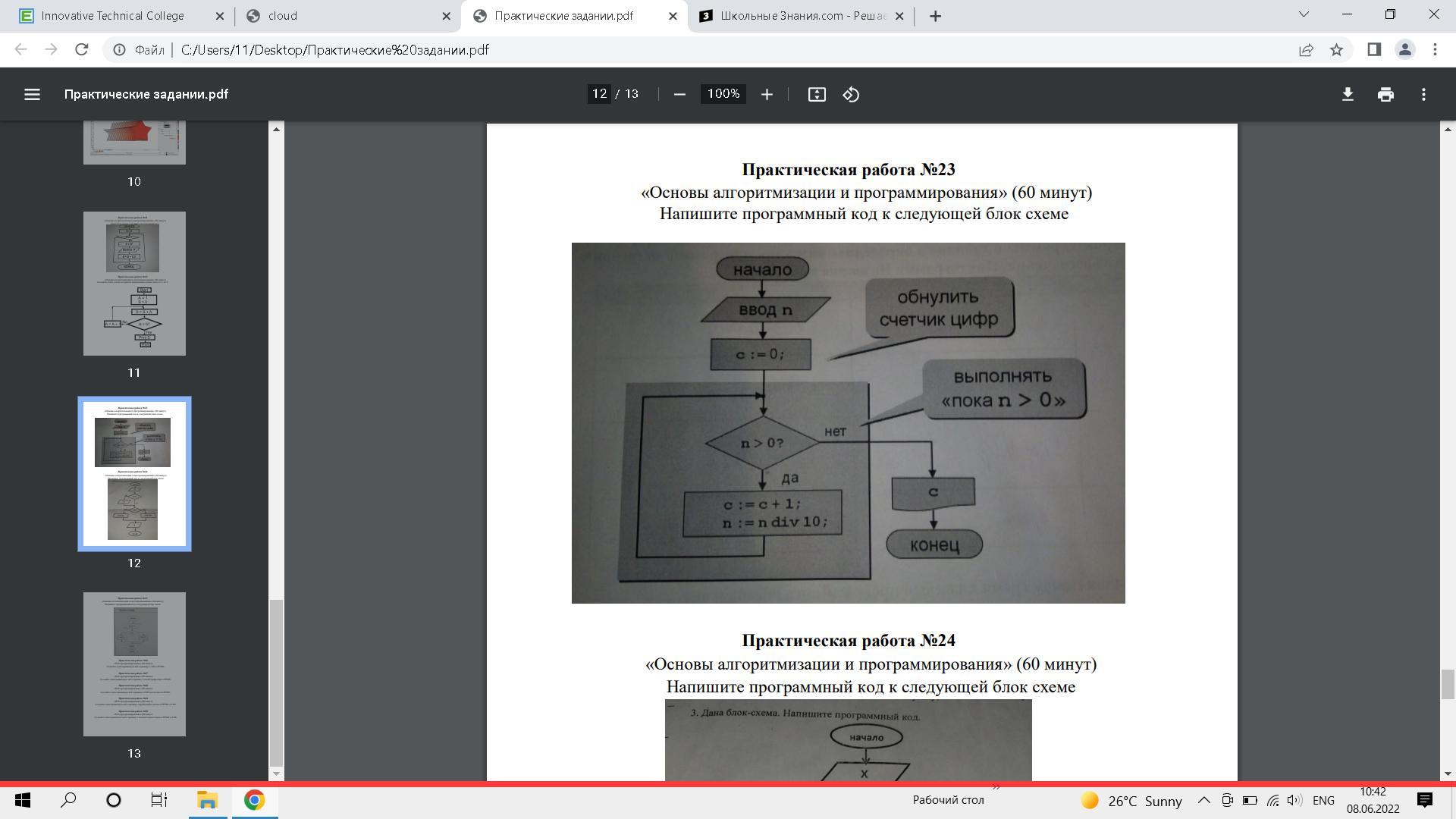Download the PDF file

1348,94
